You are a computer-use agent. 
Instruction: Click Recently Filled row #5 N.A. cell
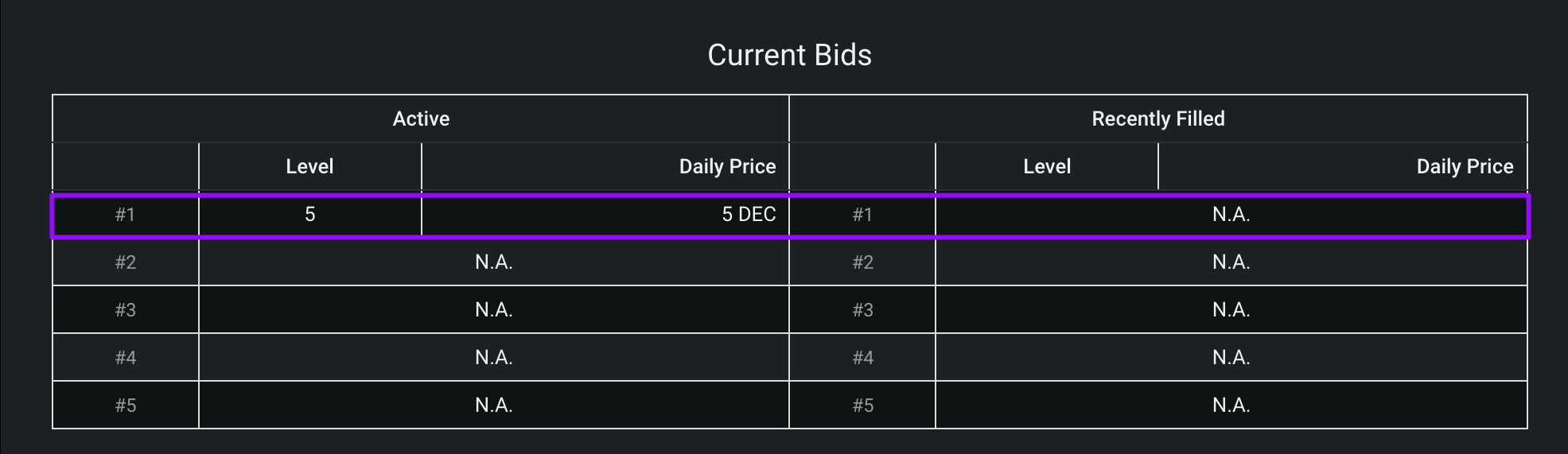(x=1231, y=405)
